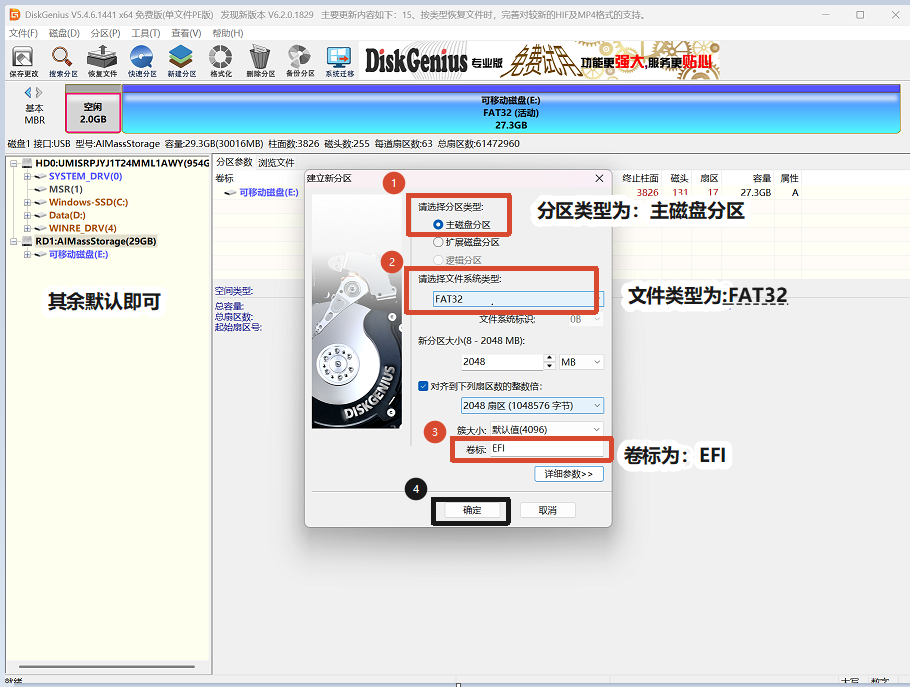
Task: Open the 2048 扇区 alignment dropdown
Action: (532, 406)
